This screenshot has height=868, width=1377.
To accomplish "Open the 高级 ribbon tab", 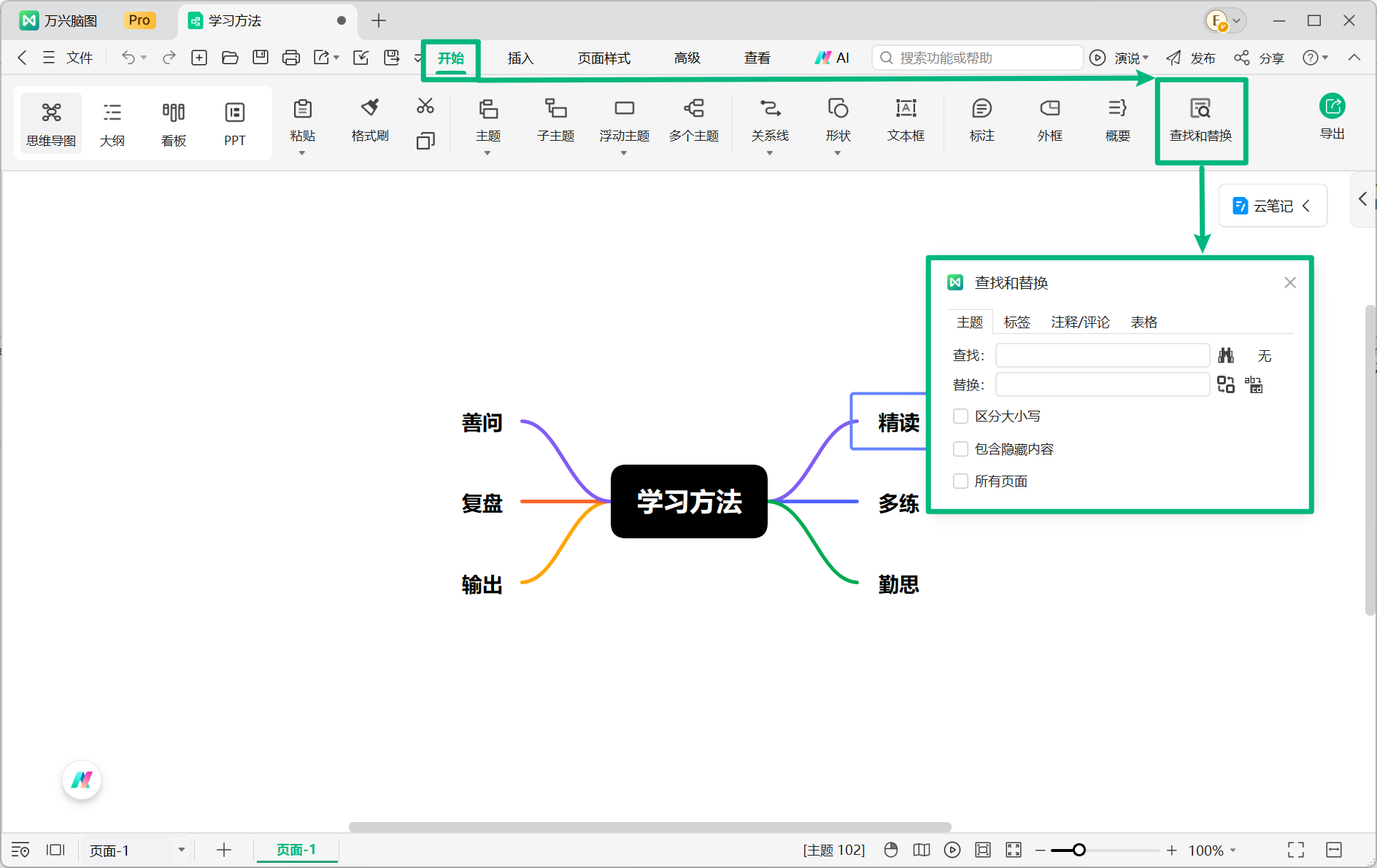I will click(687, 58).
